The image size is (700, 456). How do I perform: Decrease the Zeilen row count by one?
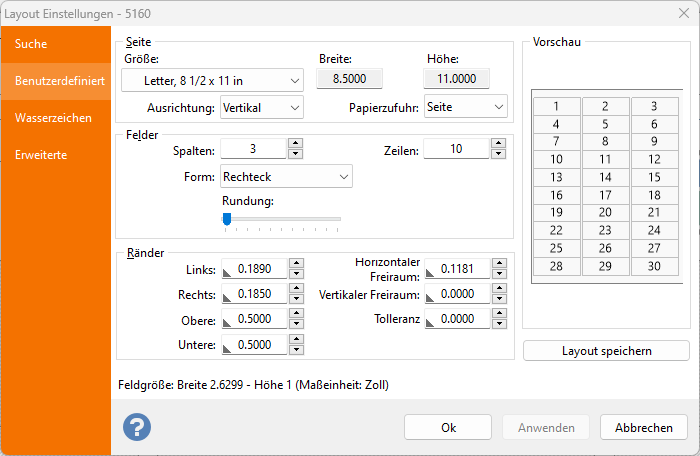point(498,154)
